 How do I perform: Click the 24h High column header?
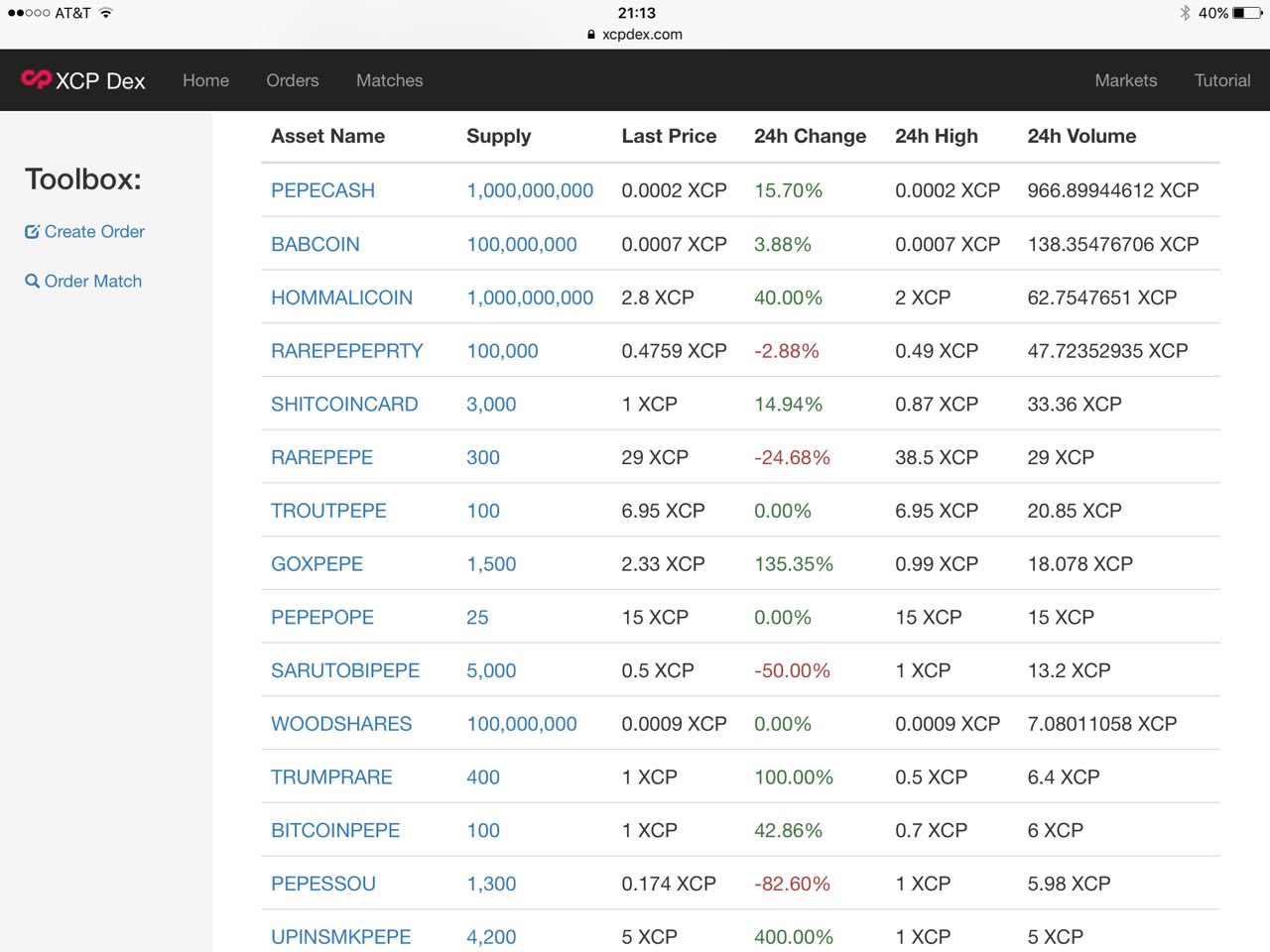pyautogui.click(x=937, y=137)
